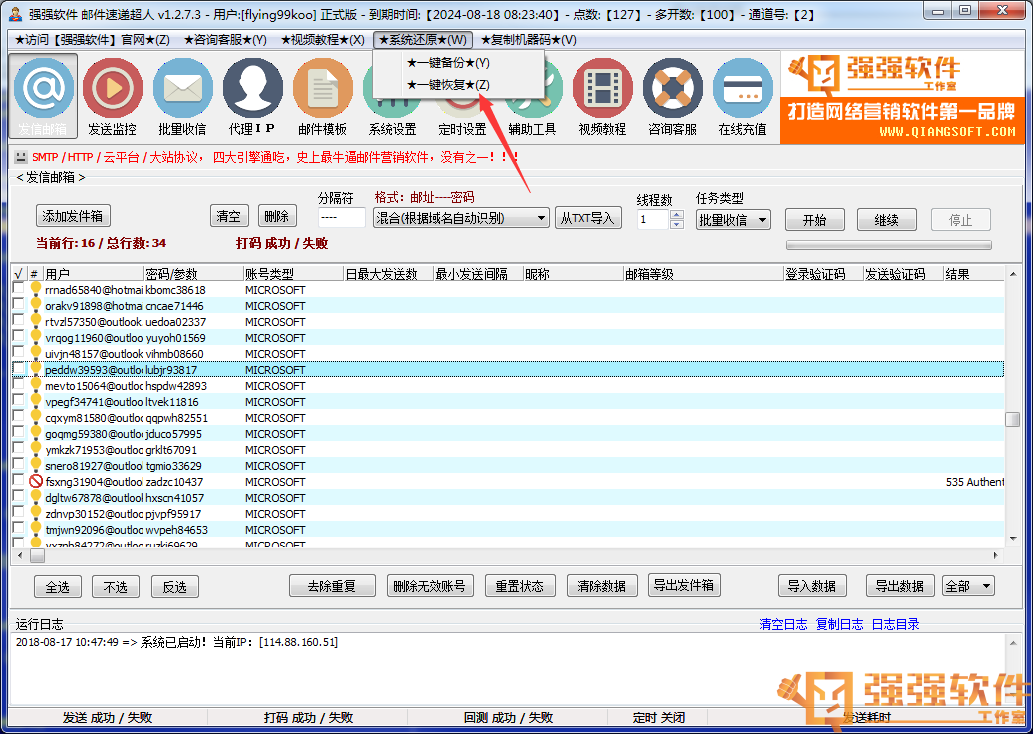This screenshot has width=1033, height=734.
Task: Choose ★一键备份★(Y) from the menu
Action: point(449,63)
